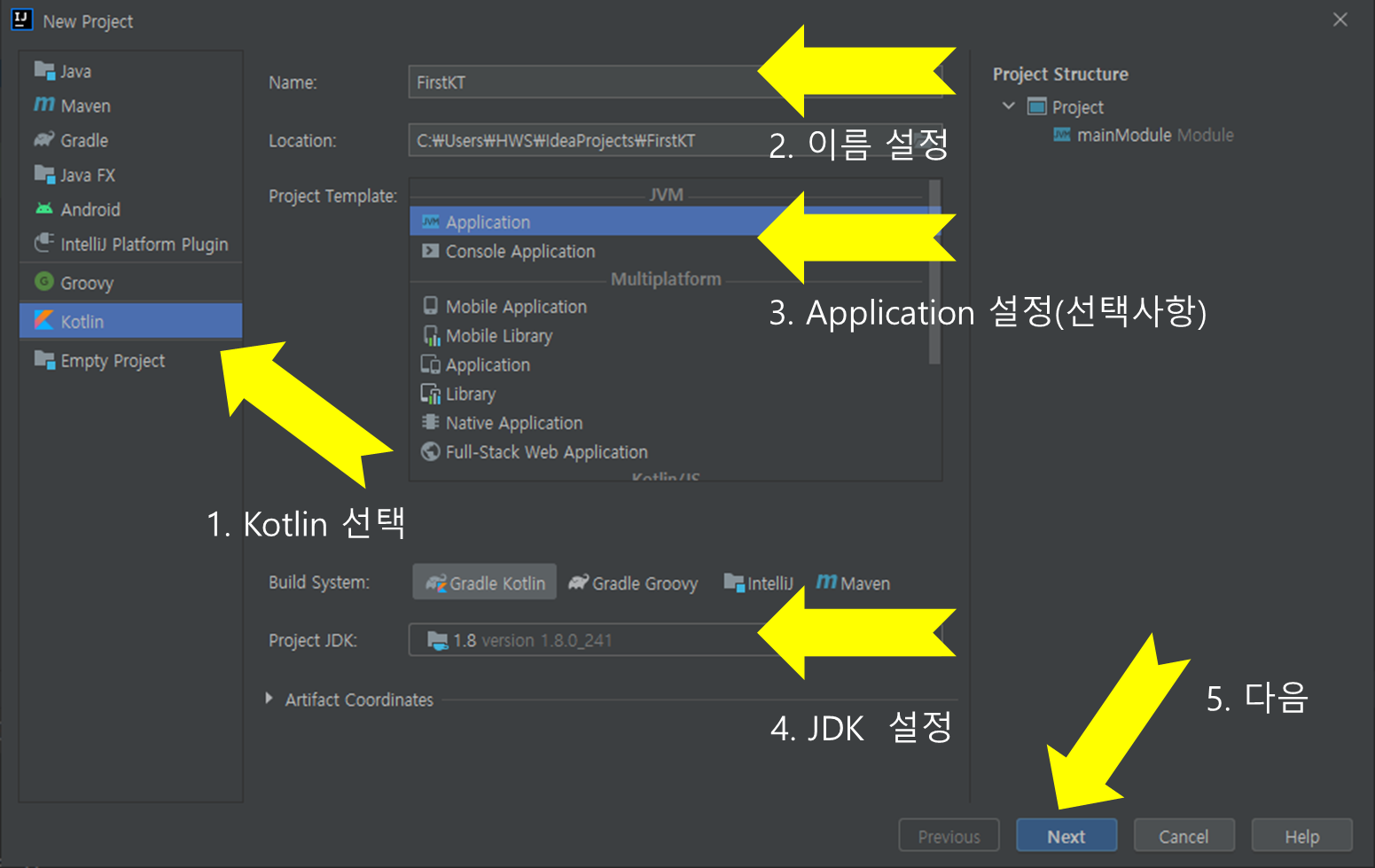The height and width of the screenshot is (868, 1375).
Task: Select the Project node in Project Structure
Action: coord(1066,107)
